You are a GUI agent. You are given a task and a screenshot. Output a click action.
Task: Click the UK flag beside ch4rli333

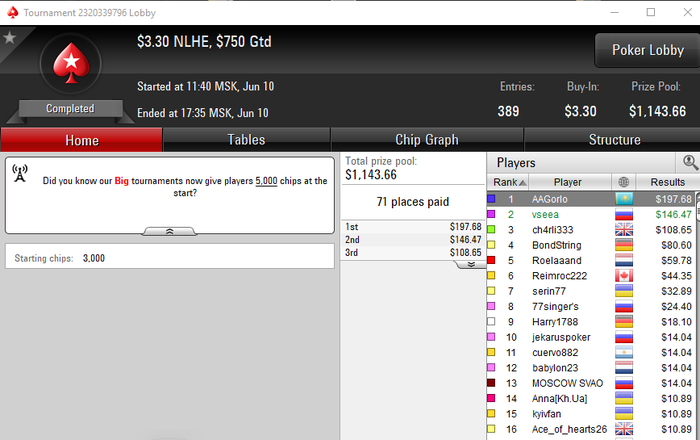624,230
